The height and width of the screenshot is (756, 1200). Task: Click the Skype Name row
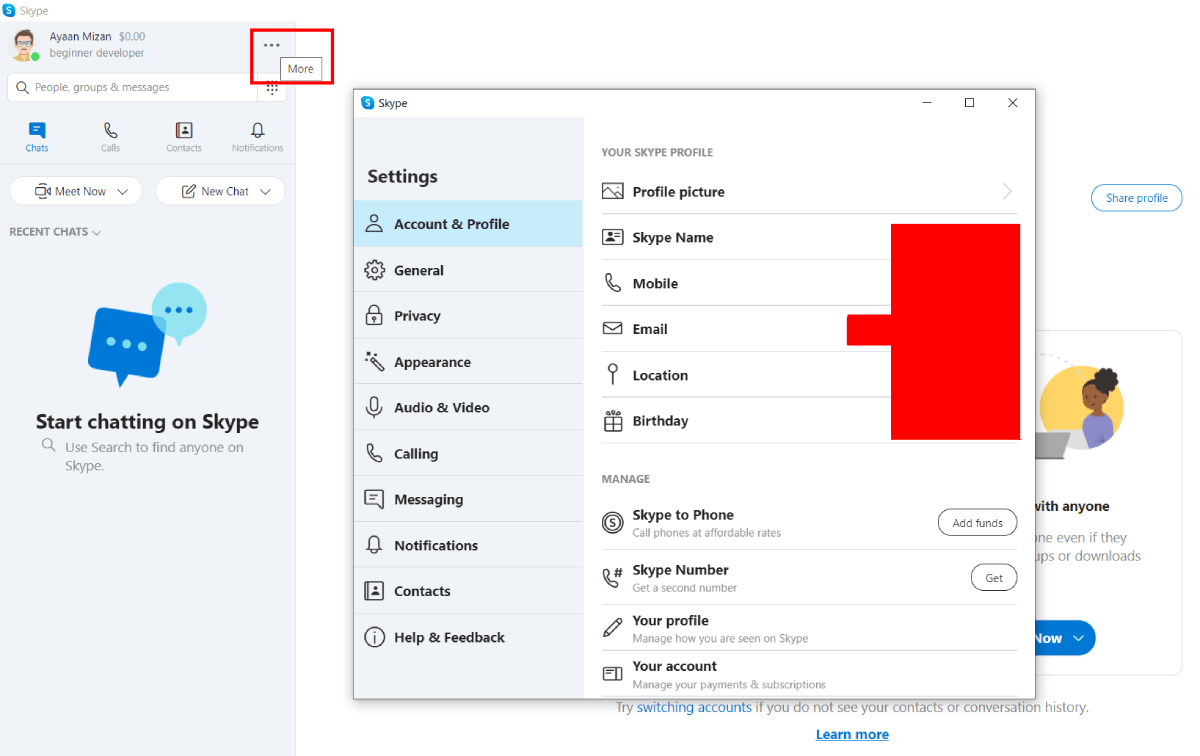809,237
